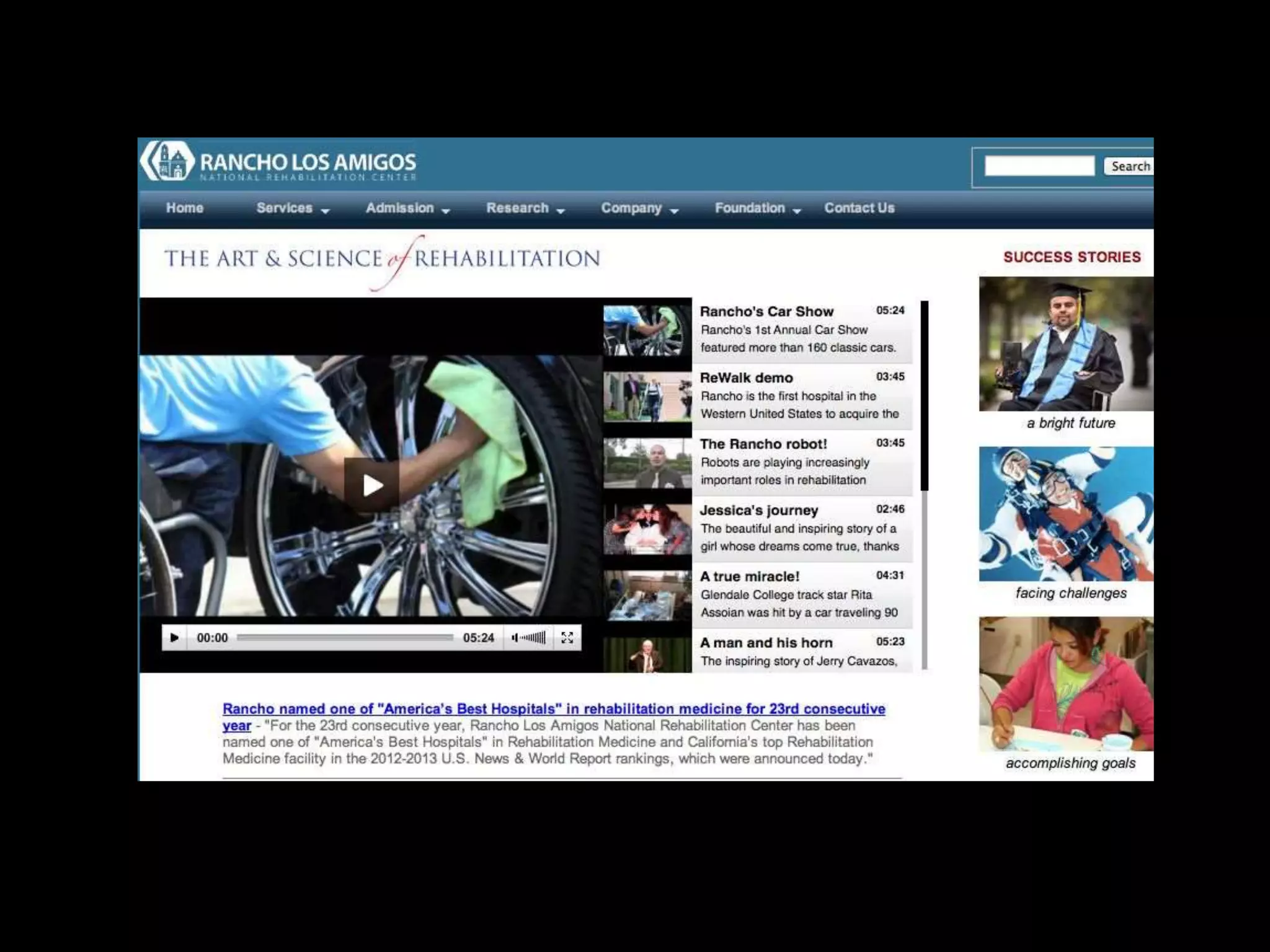The image size is (1270, 952).
Task: Open the Company dropdown menu
Action: (639, 208)
